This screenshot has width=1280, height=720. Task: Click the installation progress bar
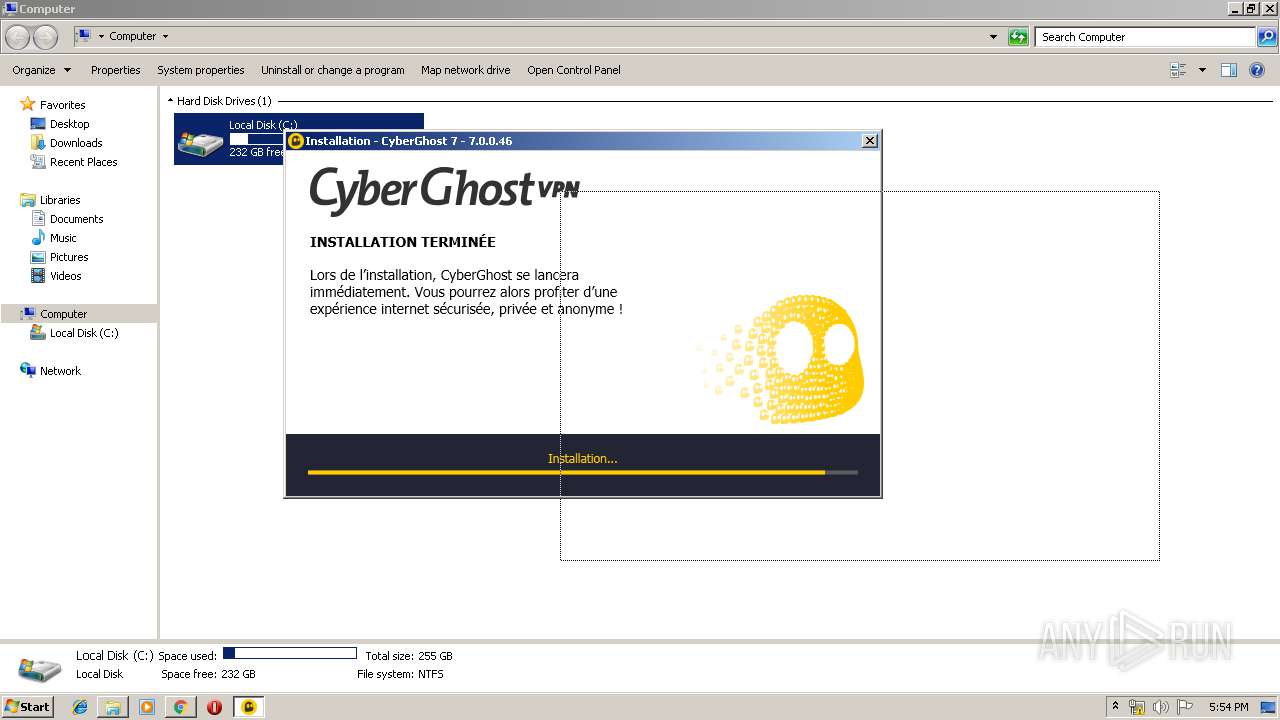coord(583,472)
